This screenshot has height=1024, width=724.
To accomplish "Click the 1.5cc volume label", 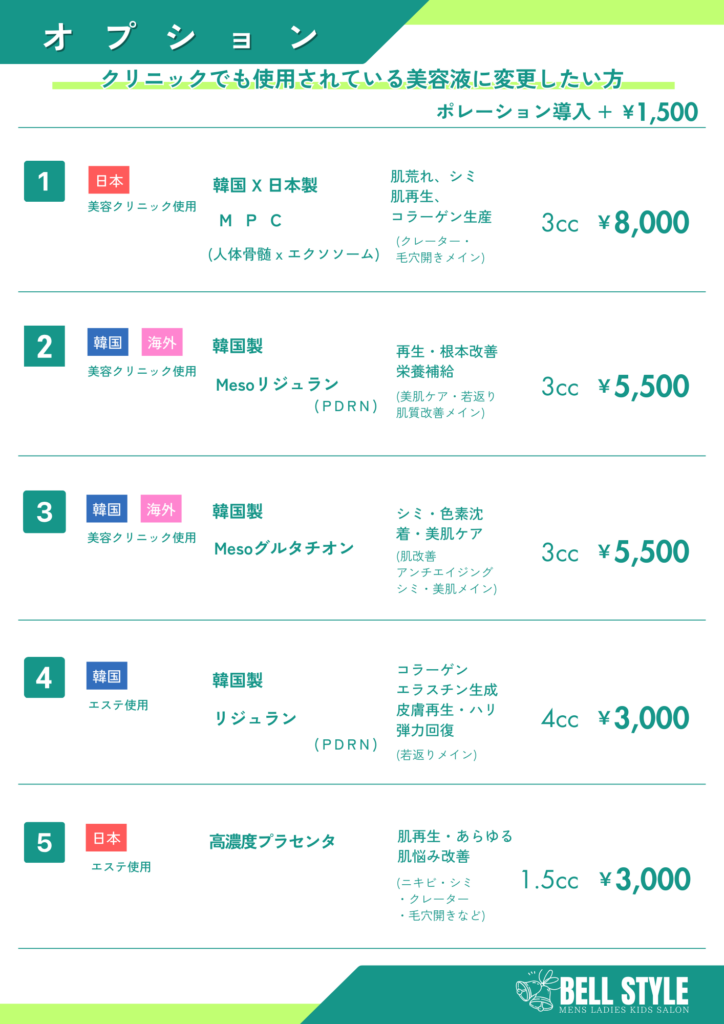I will [549, 880].
